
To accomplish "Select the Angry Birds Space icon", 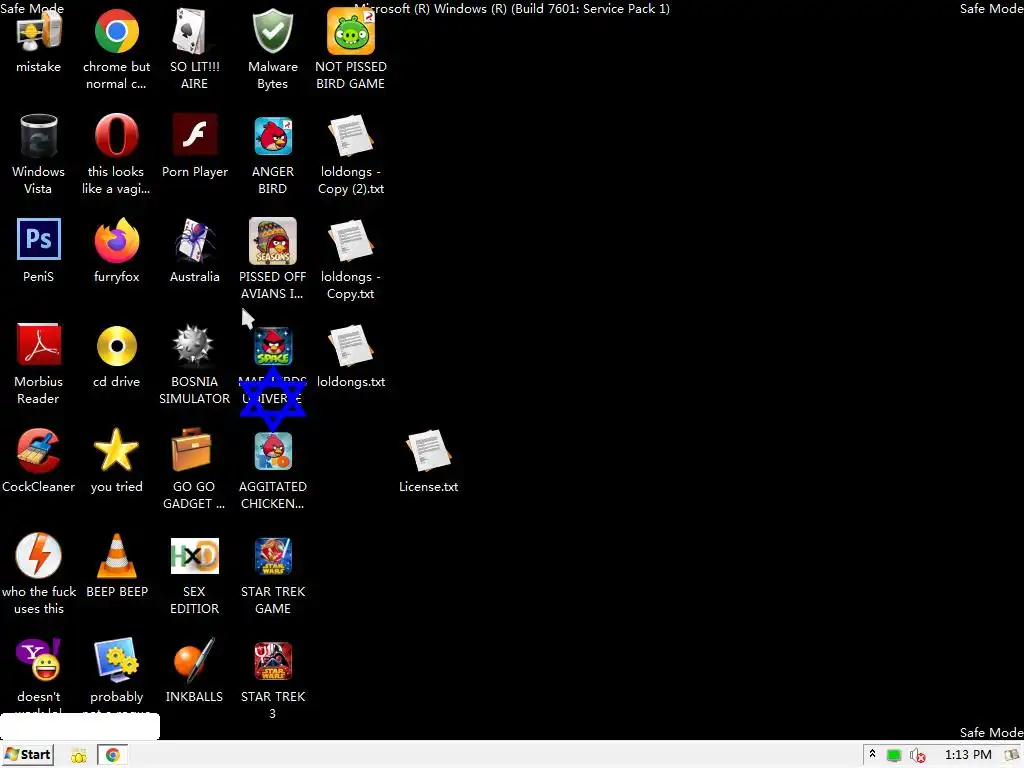I will pos(273,346).
